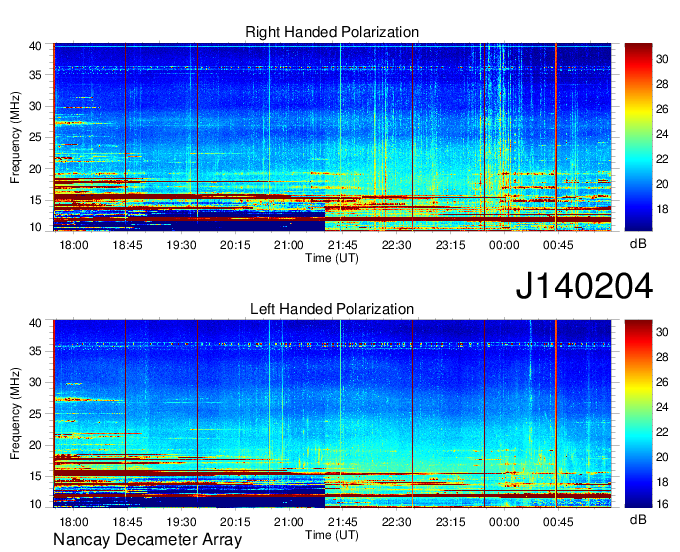Image resolution: width=680 pixels, height=552 pixels.
Task: Click 21:00 time tick on Right Handed plot
Action: [289, 245]
